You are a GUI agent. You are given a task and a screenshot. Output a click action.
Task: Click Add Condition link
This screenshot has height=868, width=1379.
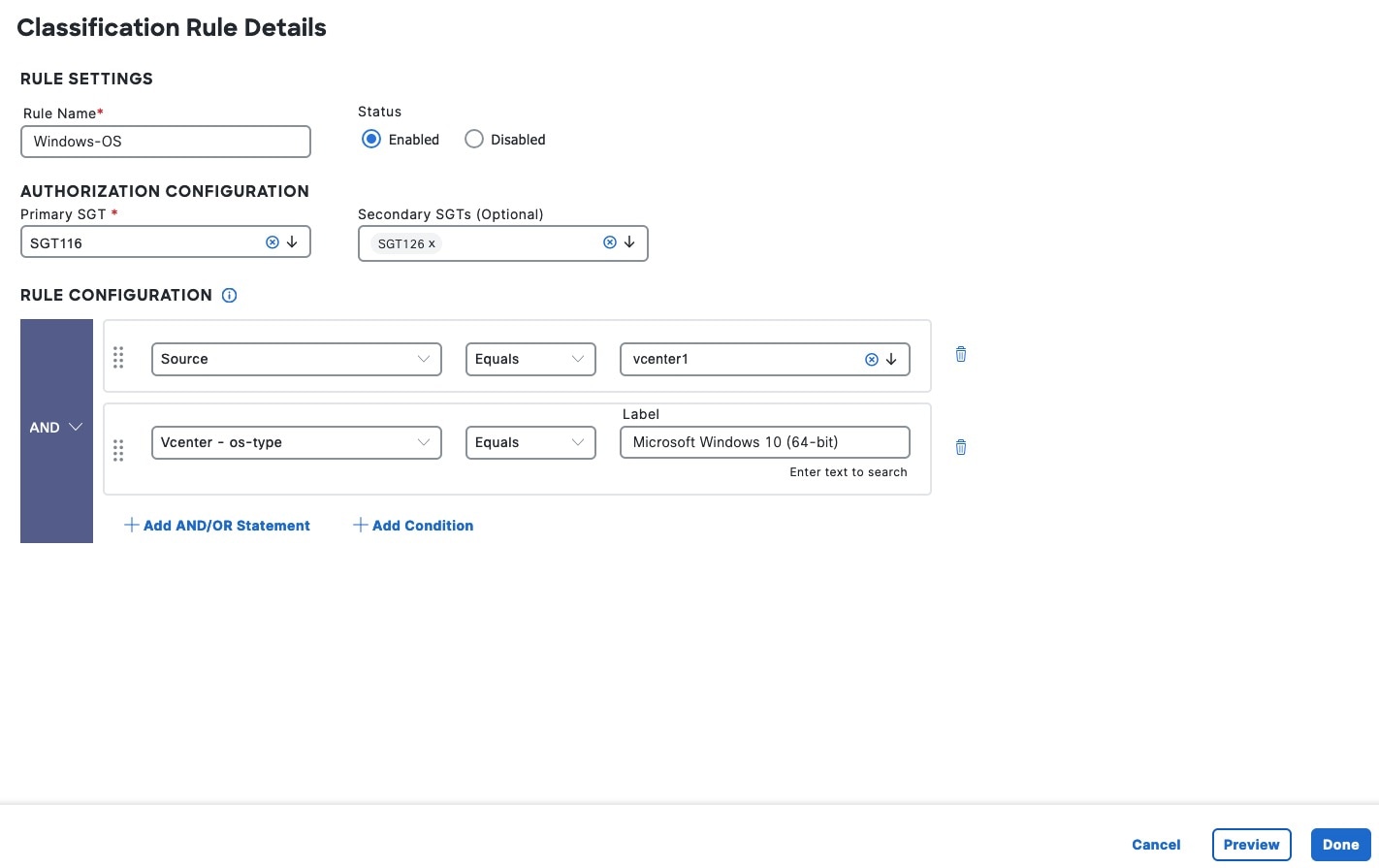pos(413,526)
